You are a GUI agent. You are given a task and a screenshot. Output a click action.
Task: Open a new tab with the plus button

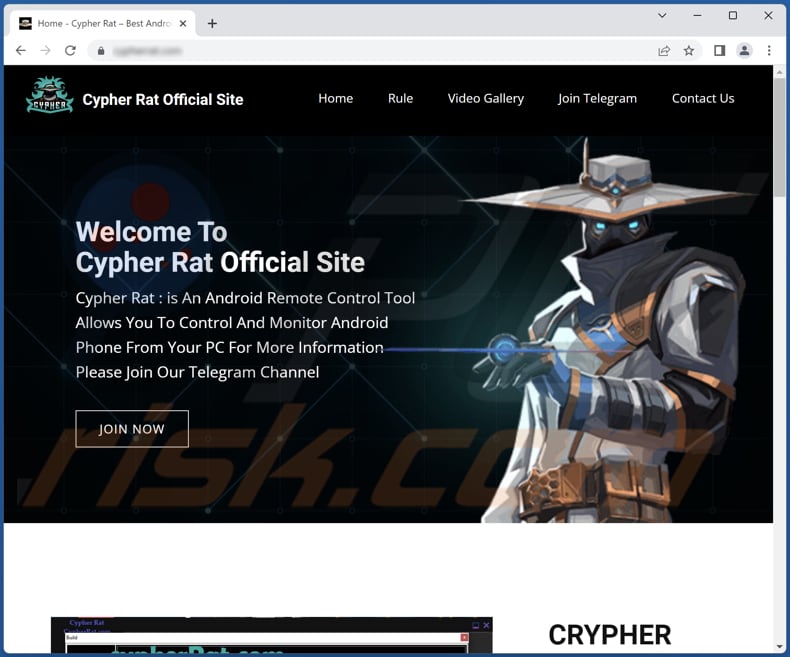coord(212,23)
